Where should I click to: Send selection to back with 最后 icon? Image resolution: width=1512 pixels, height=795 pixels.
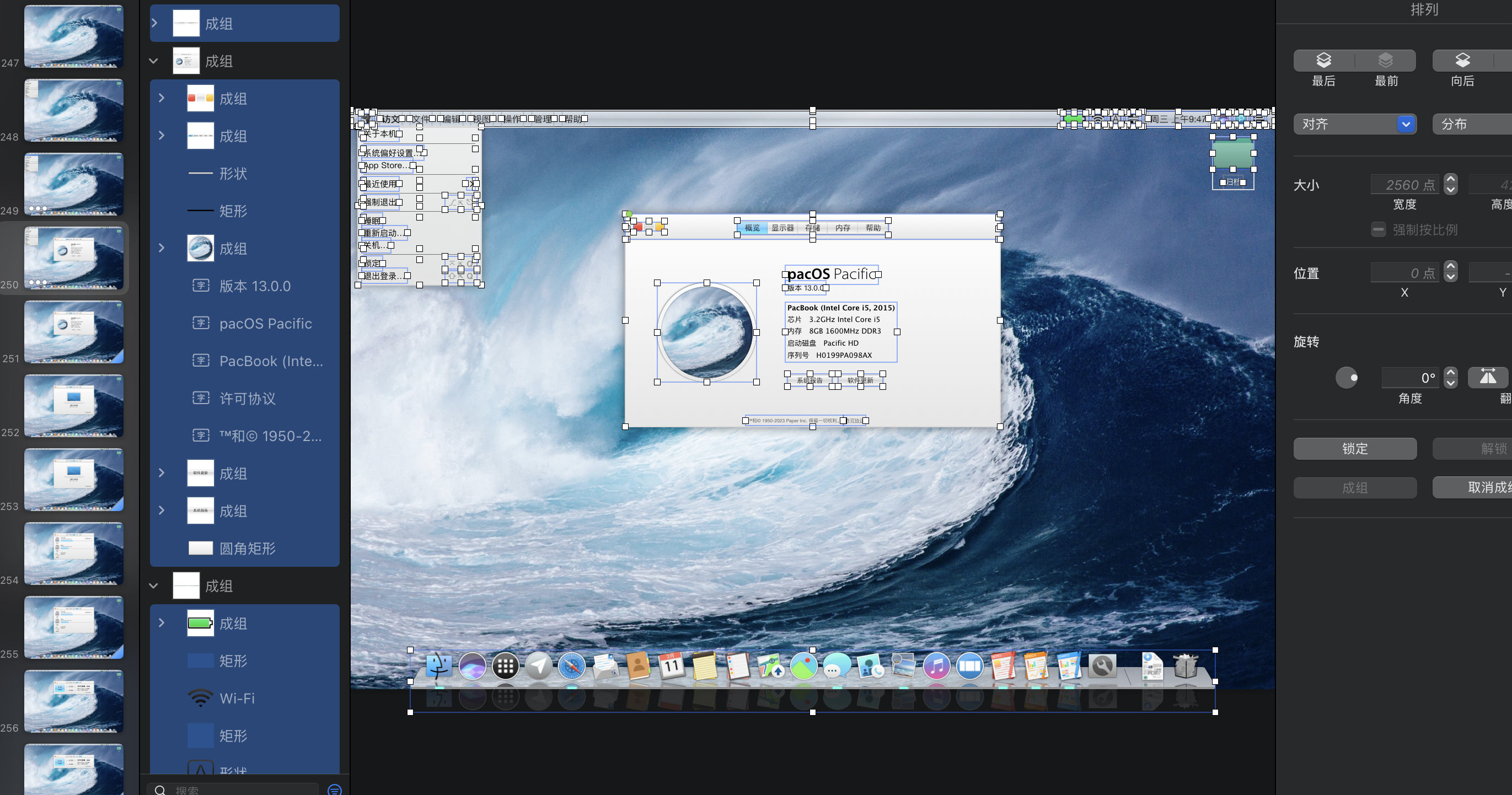[1323, 60]
